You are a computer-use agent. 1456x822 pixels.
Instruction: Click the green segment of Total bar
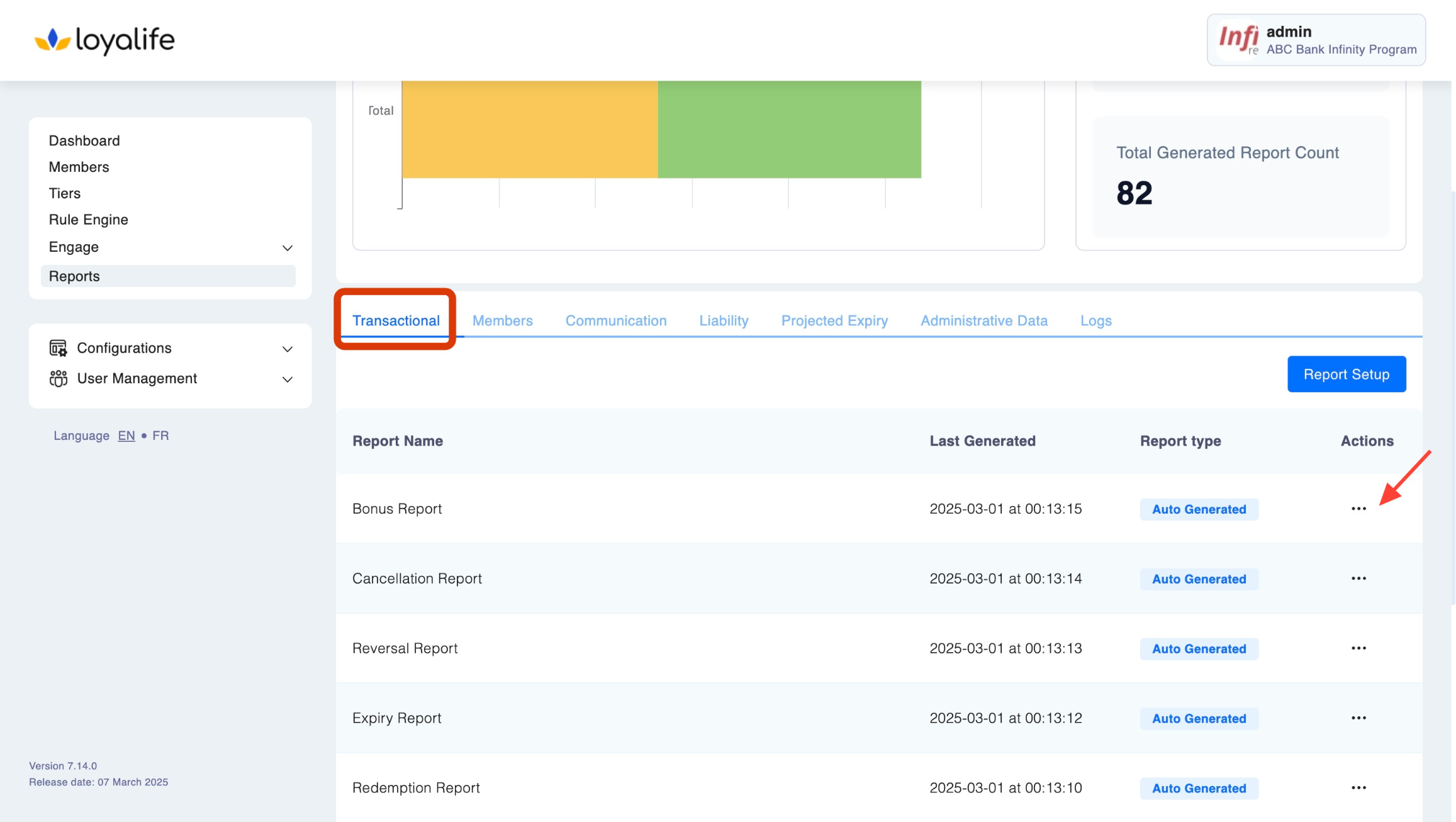pyautogui.click(x=789, y=129)
